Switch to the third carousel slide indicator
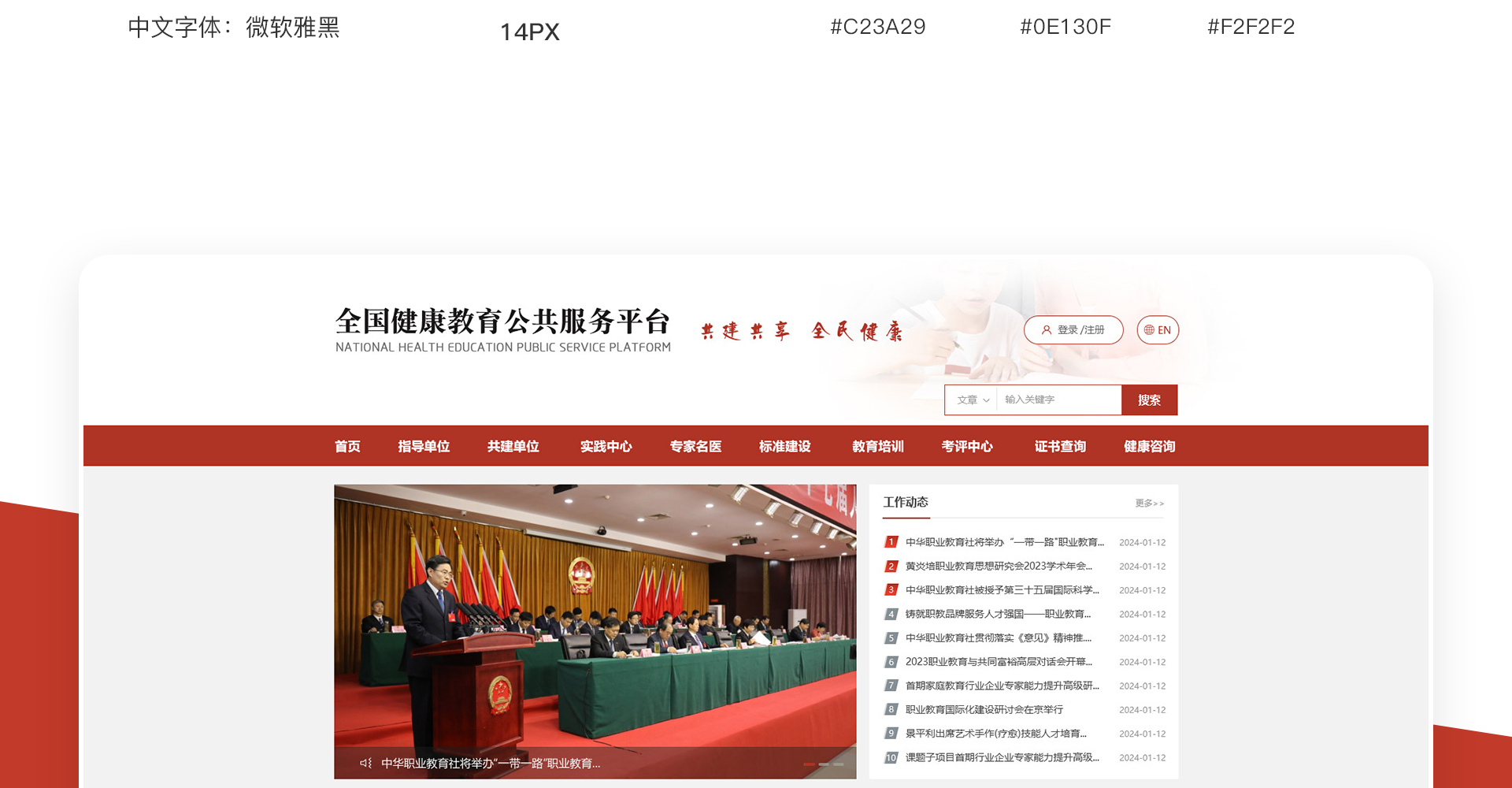The height and width of the screenshot is (788, 1512). click(839, 764)
